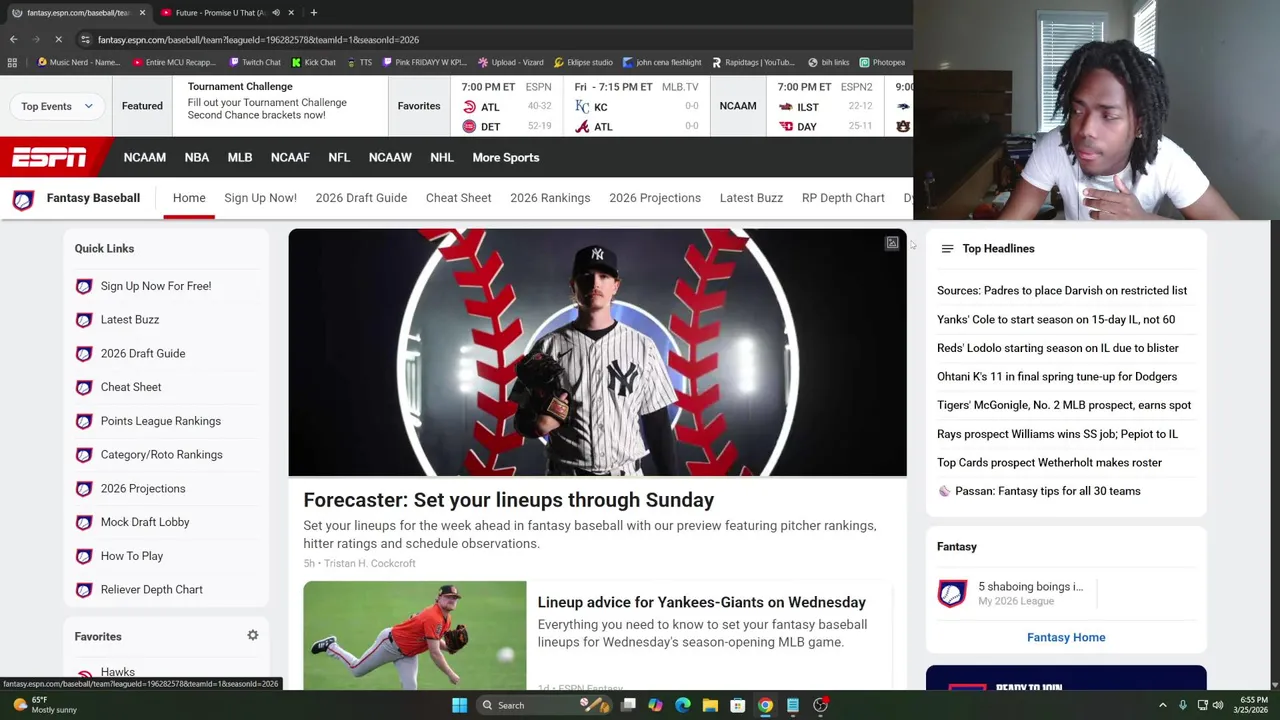Open Microsoft Edge from the taskbar
Image resolution: width=1280 pixels, height=720 pixels.
[x=682, y=705]
